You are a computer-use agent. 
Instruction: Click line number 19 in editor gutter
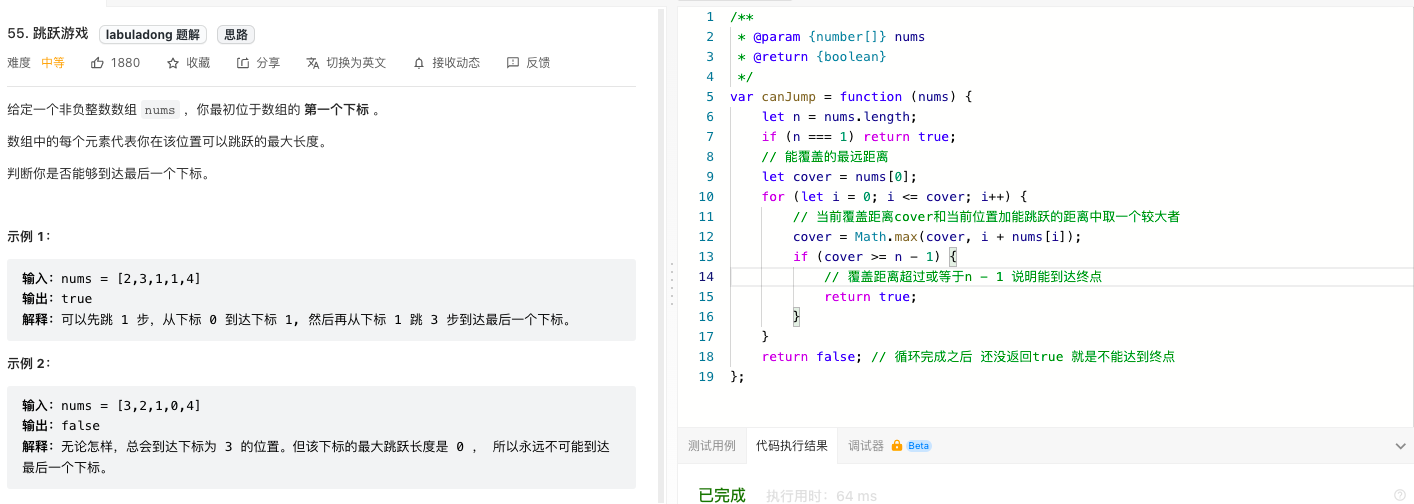coord(706,377)
